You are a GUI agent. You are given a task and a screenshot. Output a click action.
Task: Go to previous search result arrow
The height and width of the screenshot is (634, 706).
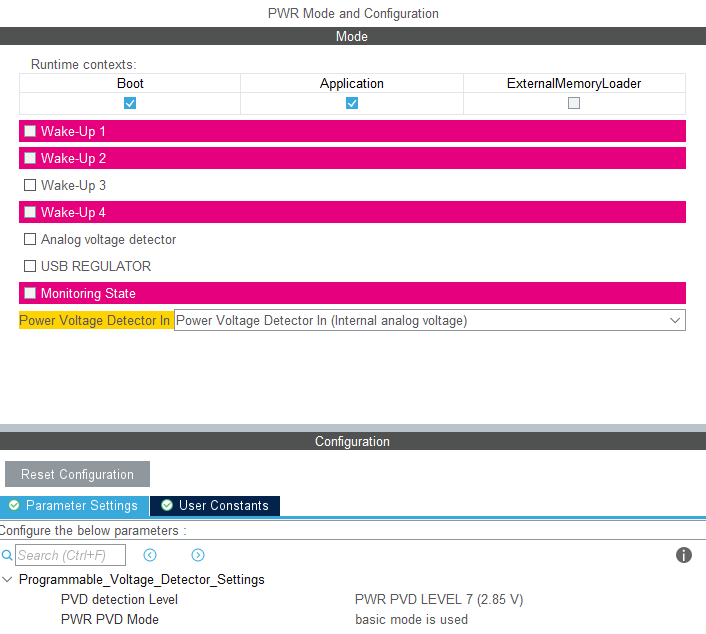point(150,555)
